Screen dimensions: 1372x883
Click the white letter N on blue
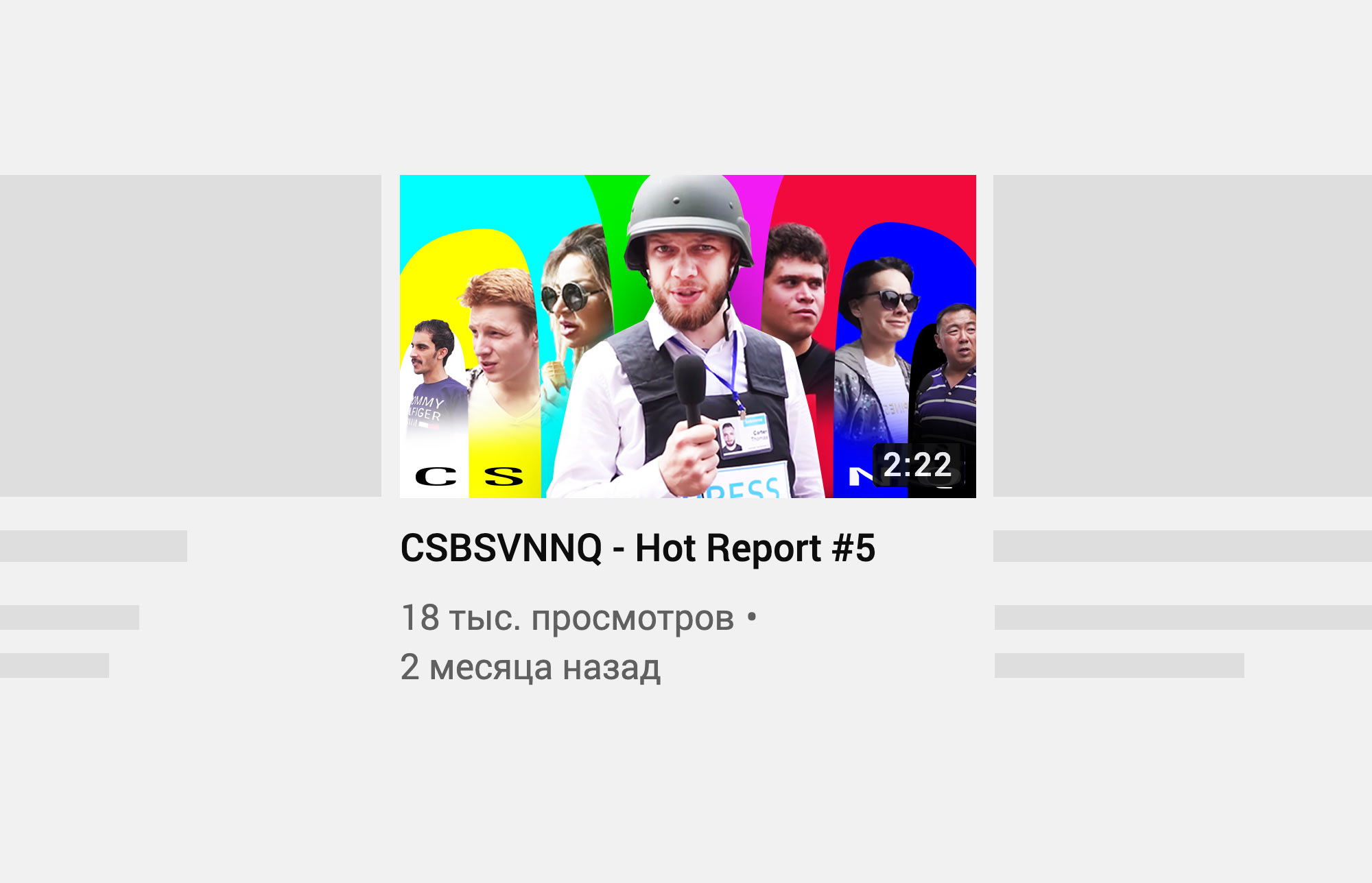[x=860, y=476]
